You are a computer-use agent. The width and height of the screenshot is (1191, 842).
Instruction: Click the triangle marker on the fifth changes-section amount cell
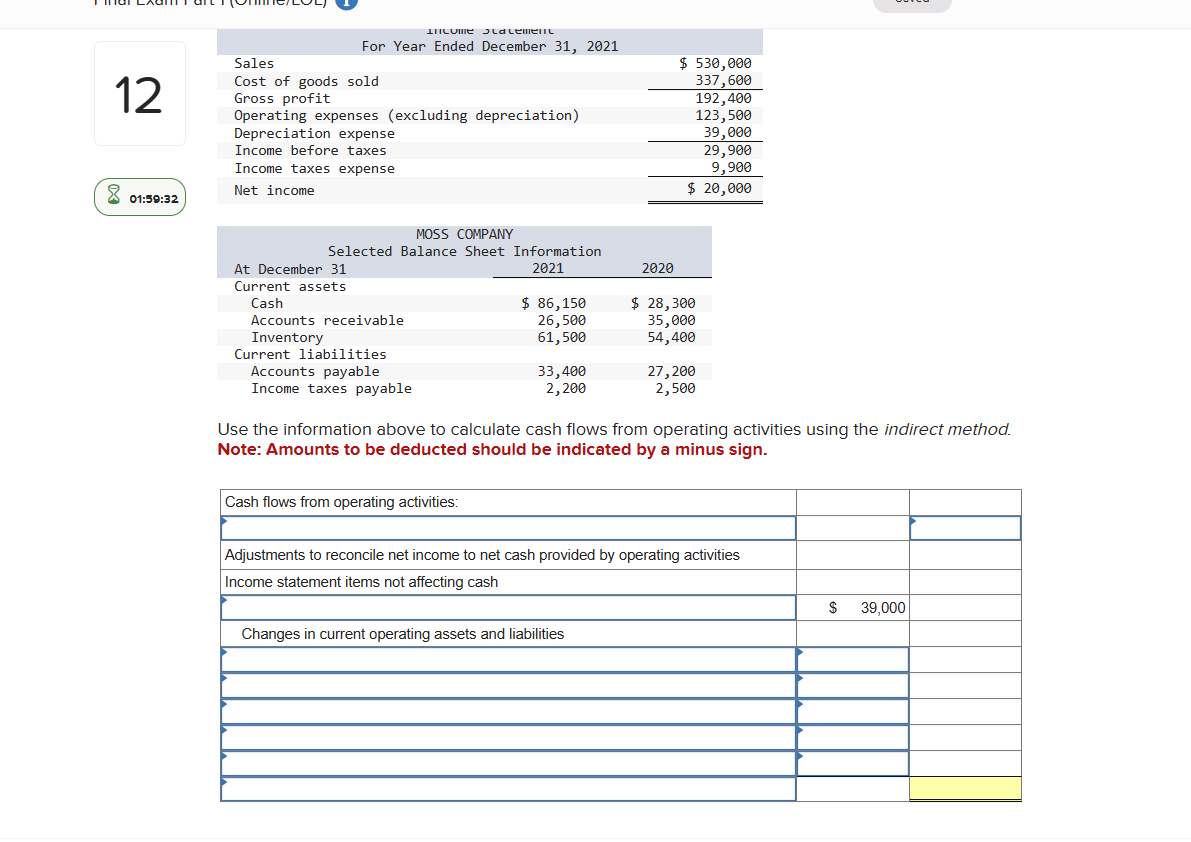click(x=800, y=757)
